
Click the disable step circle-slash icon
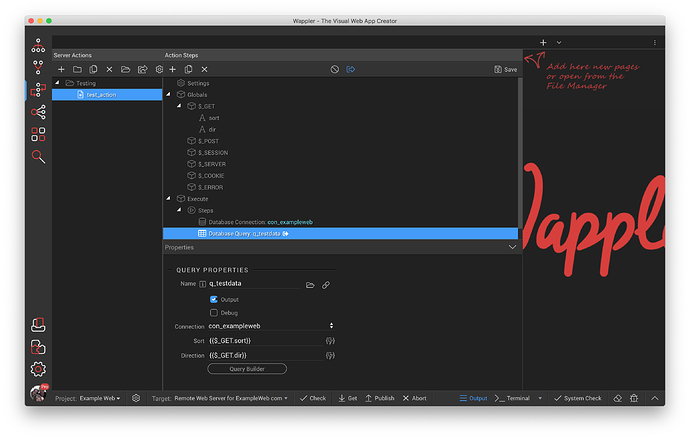tap(335, 70)
